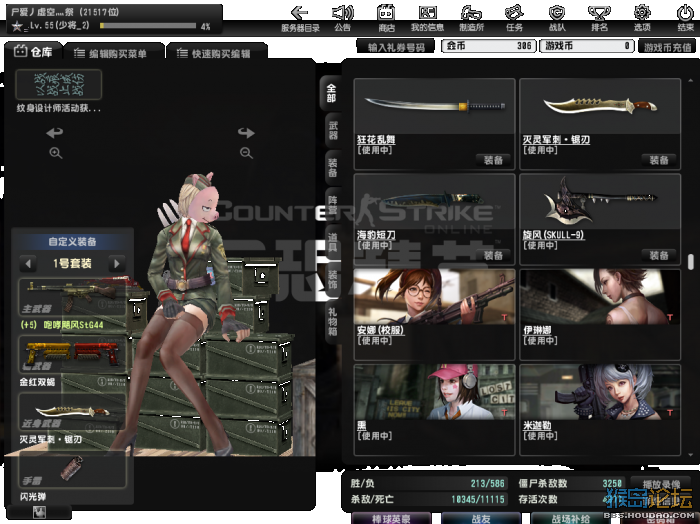Select the tattoo design thumbnail at top
This screenshot has width=700, height=524.
(58, 84)
